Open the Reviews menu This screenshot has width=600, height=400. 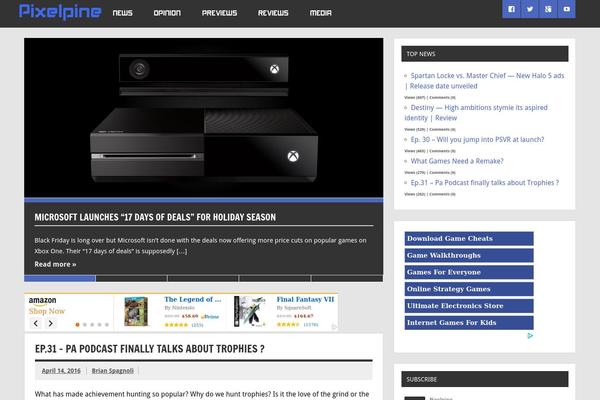273,13
